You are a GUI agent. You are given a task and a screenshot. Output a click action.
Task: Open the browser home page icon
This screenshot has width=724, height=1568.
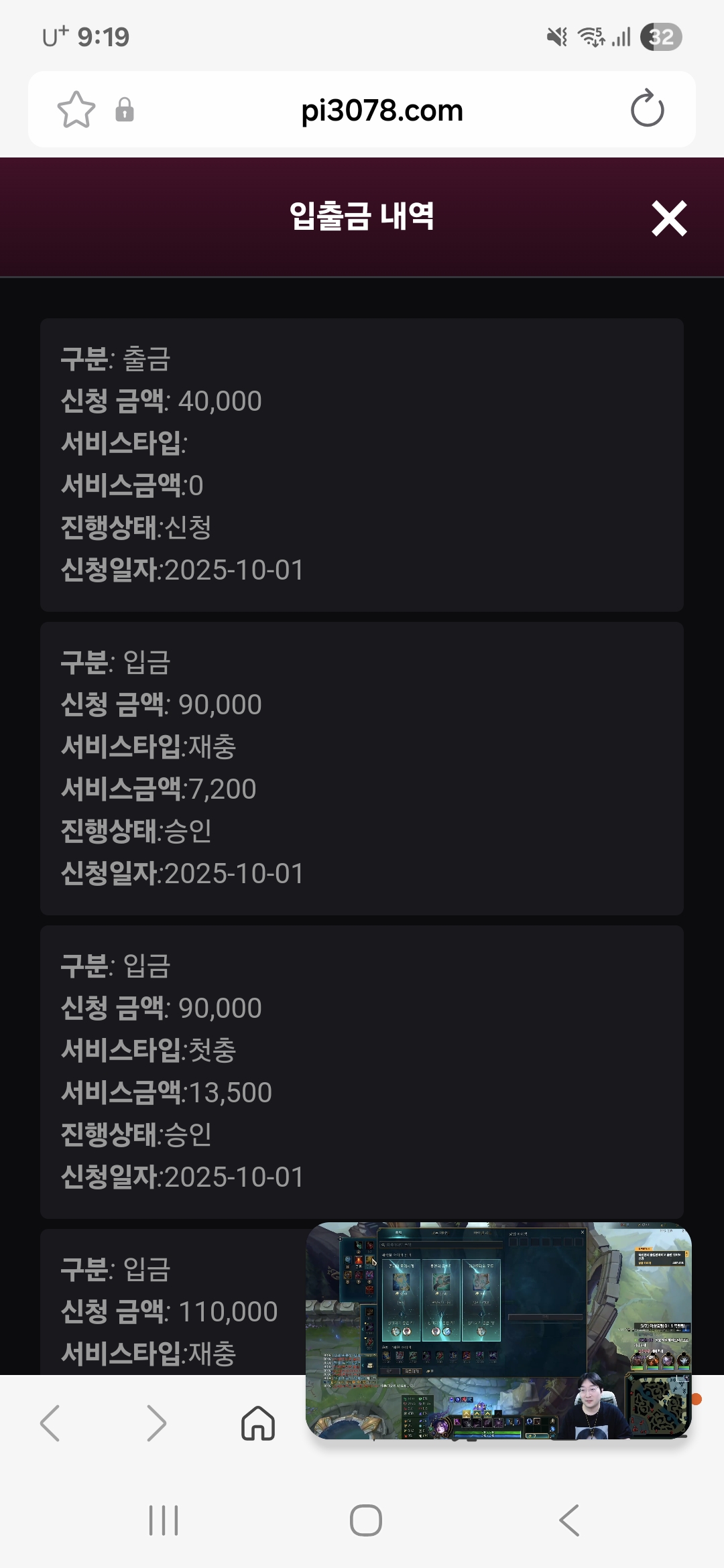(258, 1423)
